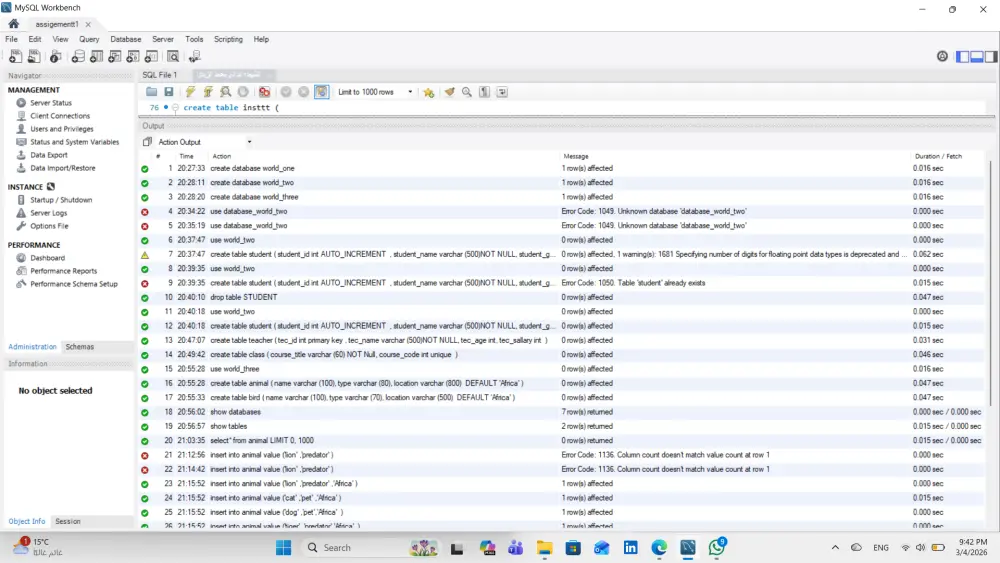Select the SQL File 1 tab
This screenshot has height=563, width=1000.
tap(159, 75)
